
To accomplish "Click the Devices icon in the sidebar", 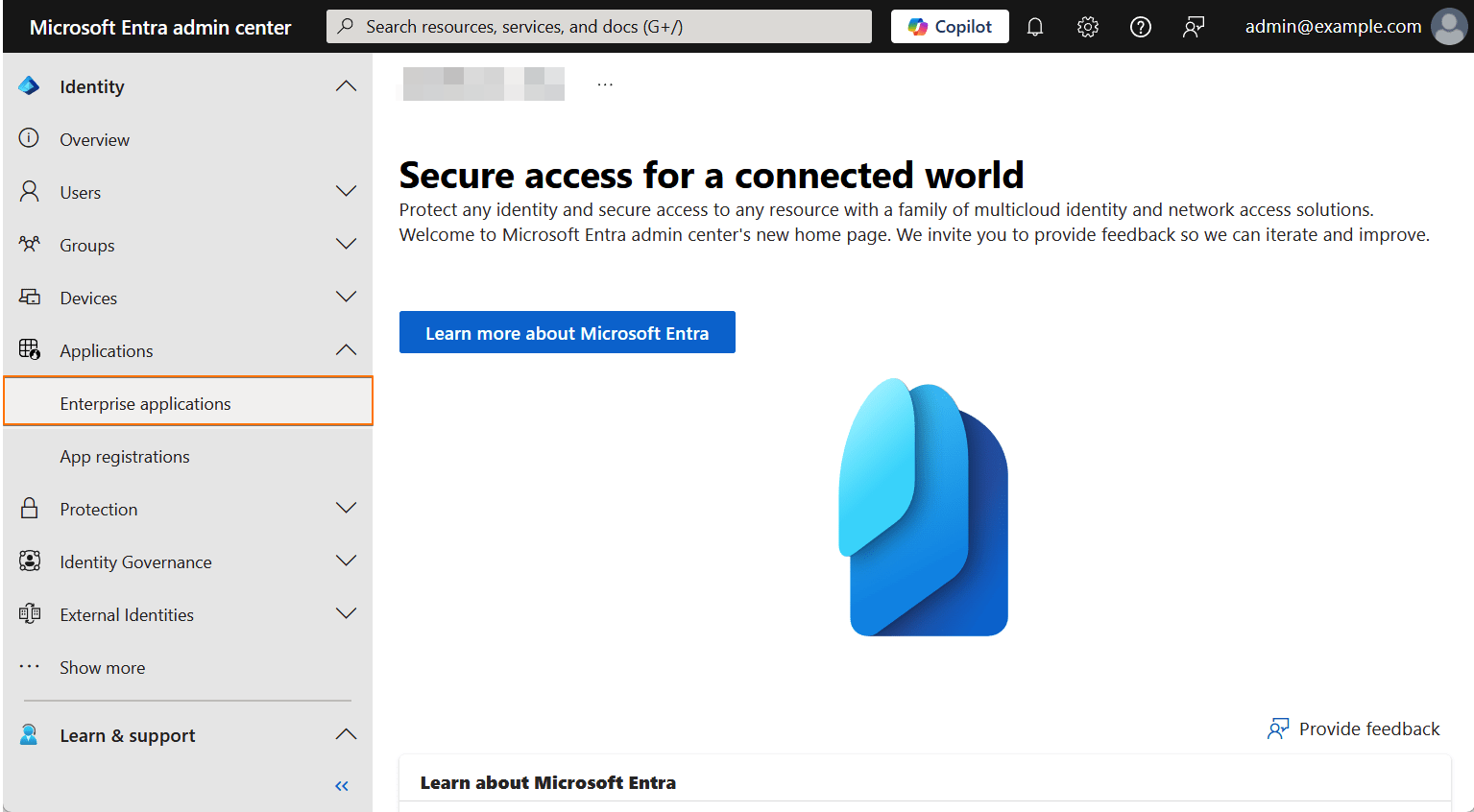I will tap(29, 297).
